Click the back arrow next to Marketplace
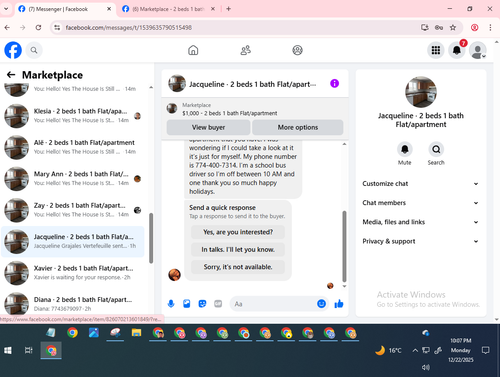 pos(11,75)
